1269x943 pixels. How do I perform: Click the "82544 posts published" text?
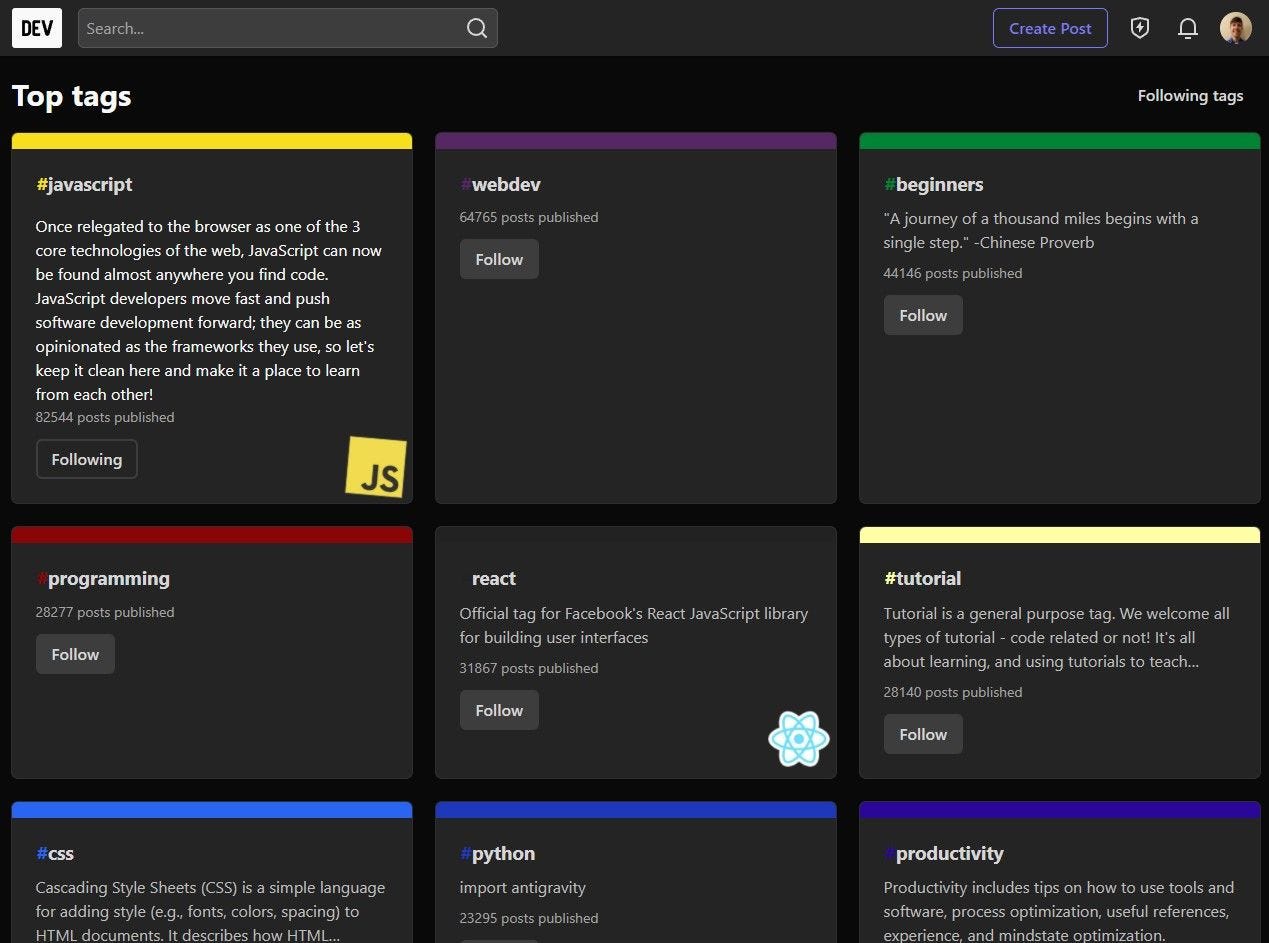(x=105, y=417)
